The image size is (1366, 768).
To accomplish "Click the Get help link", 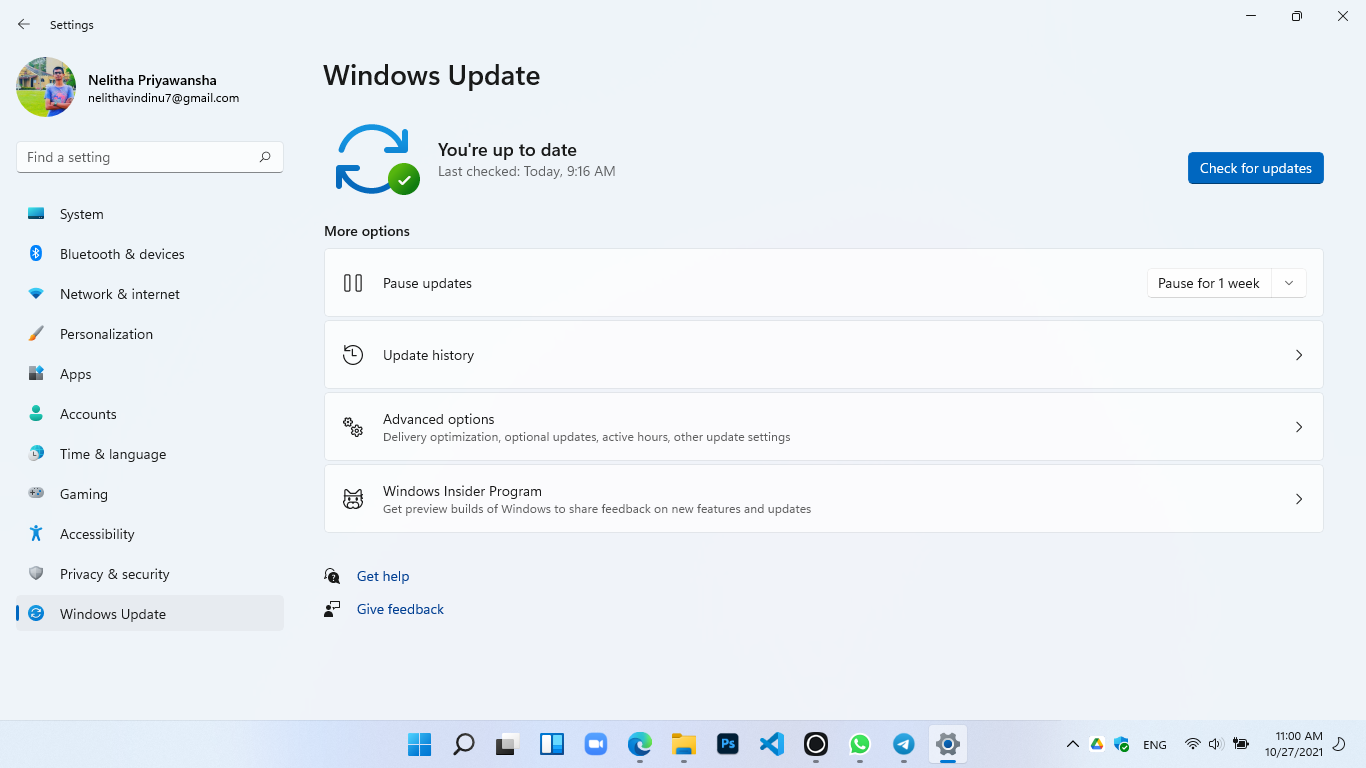I will click(x=383, y=576).
